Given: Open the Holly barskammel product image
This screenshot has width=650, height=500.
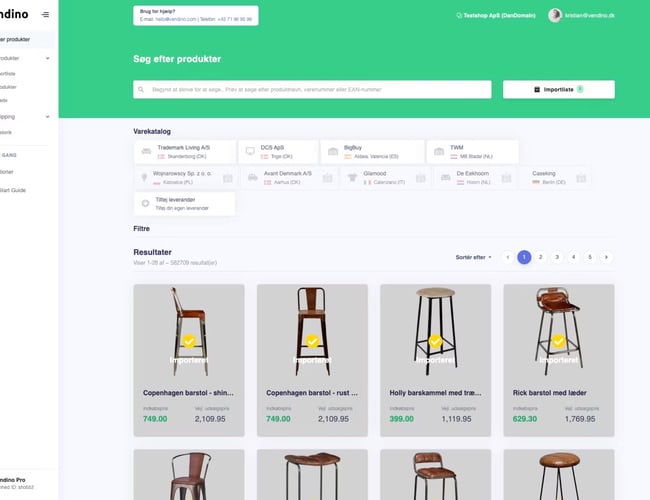Looking at the screenshot, I should 435,332.
